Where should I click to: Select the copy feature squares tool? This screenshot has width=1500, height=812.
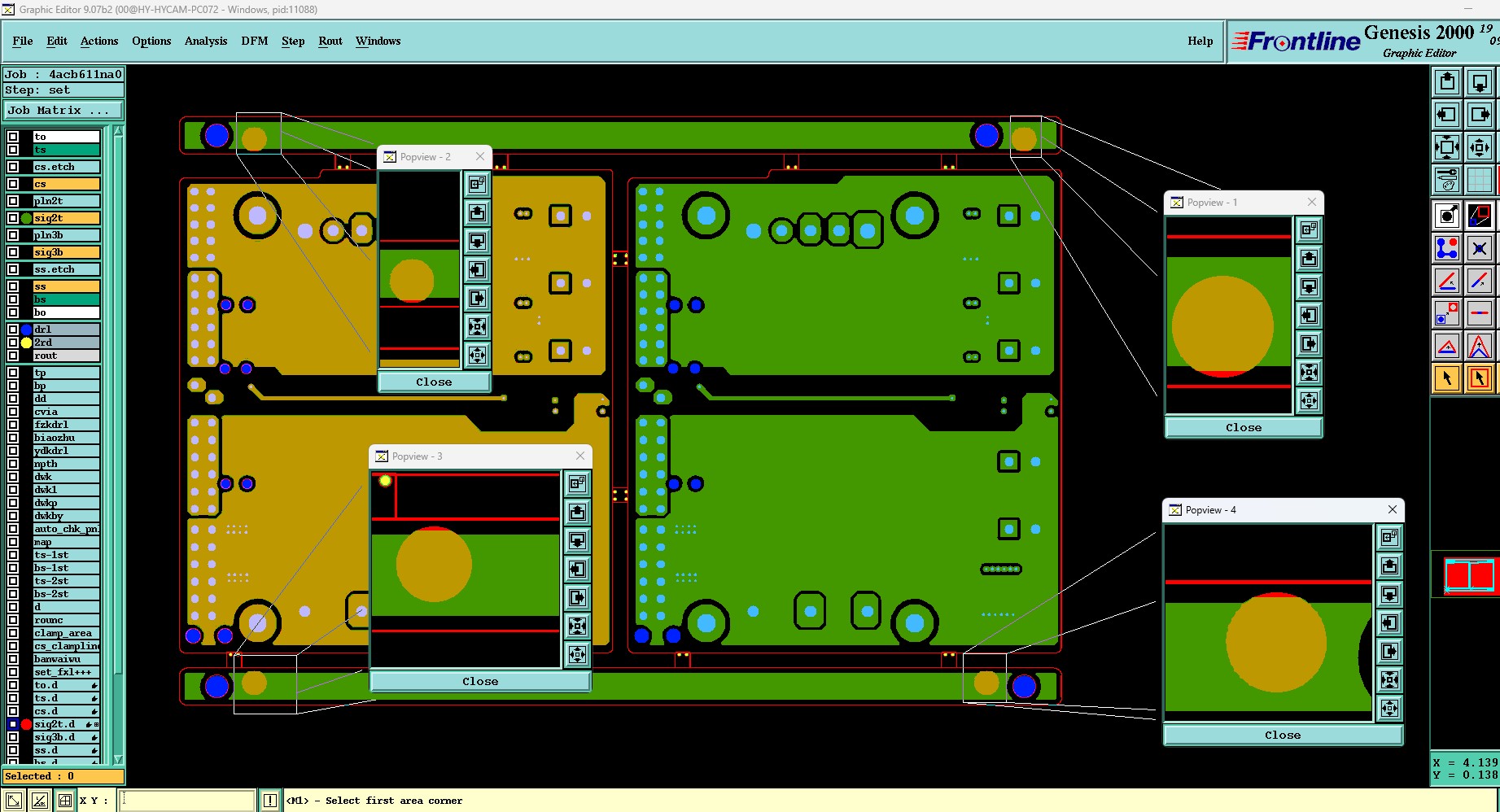tap(1447, 313)
